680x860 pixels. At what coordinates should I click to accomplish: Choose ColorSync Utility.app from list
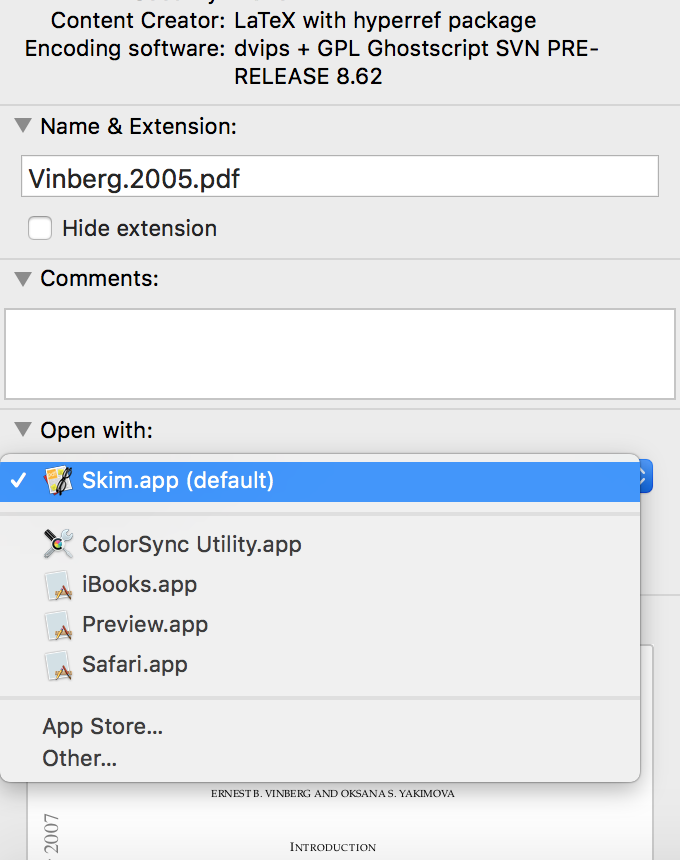click(x=320, y=544)
